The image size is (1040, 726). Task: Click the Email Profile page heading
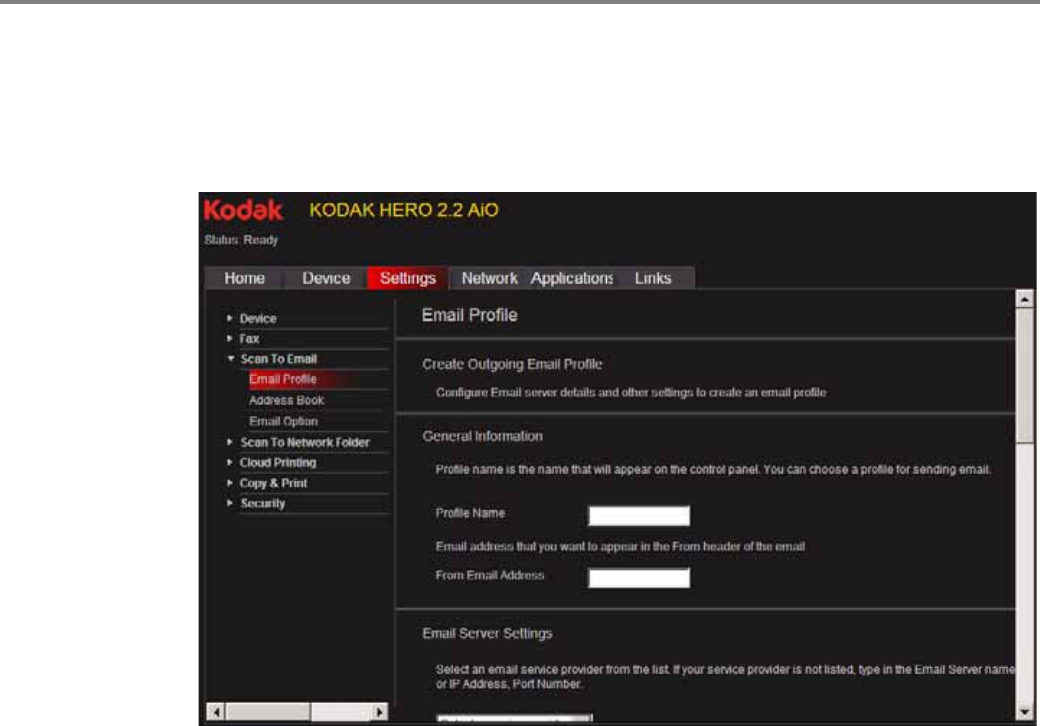tap(470, 316)
